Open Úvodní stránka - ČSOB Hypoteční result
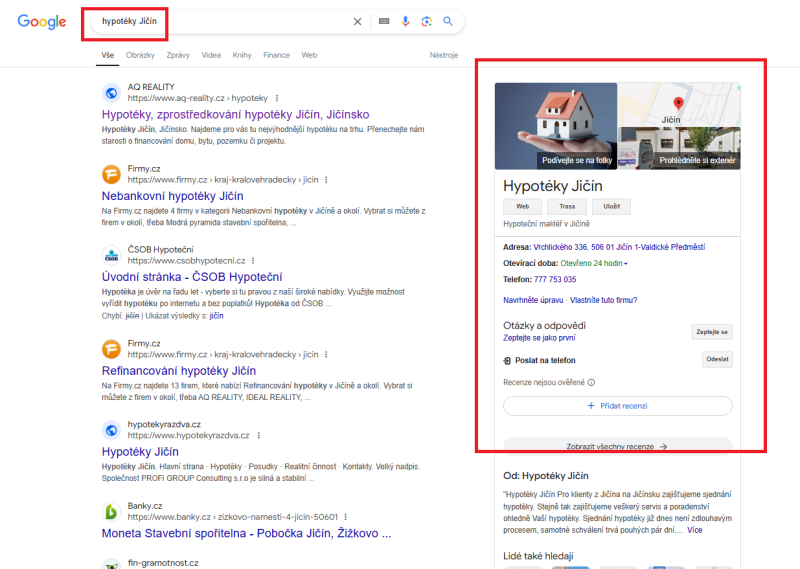The image size is (800, 569). [x=192, y=277]
